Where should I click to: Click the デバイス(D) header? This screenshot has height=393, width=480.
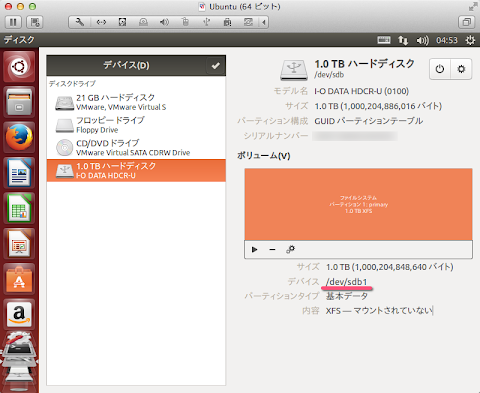point(126,65)
